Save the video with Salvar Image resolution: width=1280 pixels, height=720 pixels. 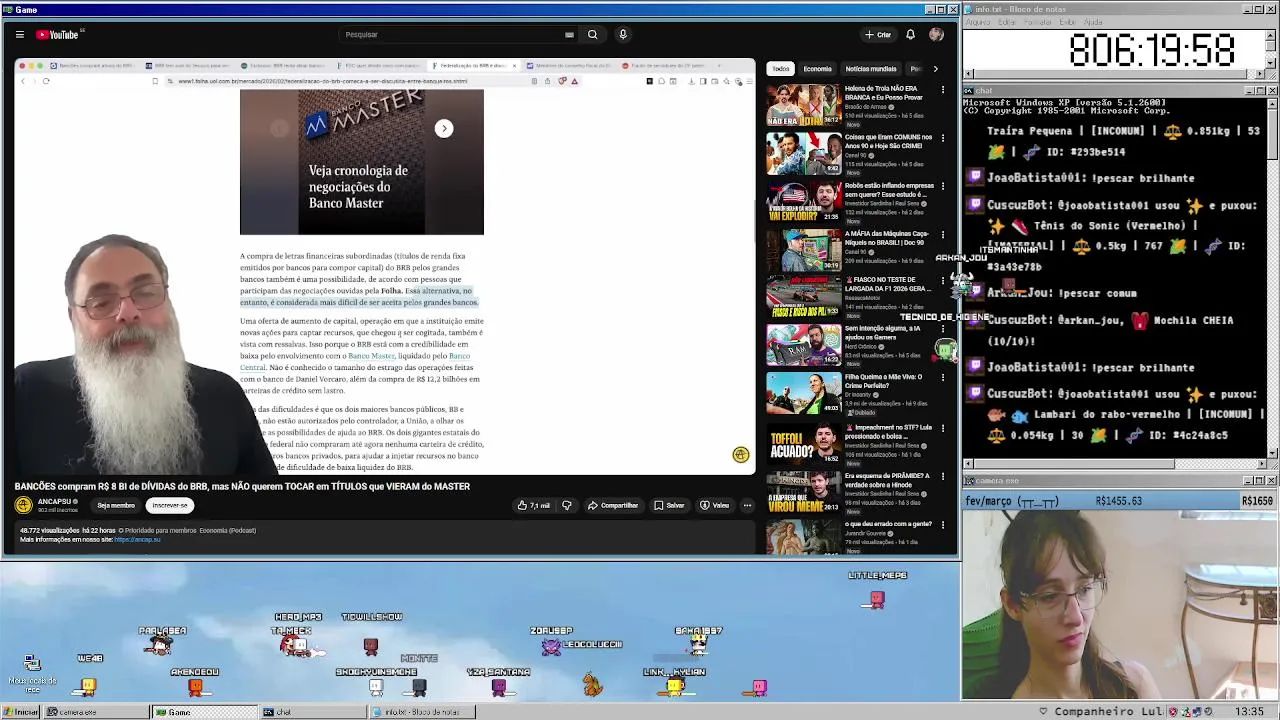point(669,505)
